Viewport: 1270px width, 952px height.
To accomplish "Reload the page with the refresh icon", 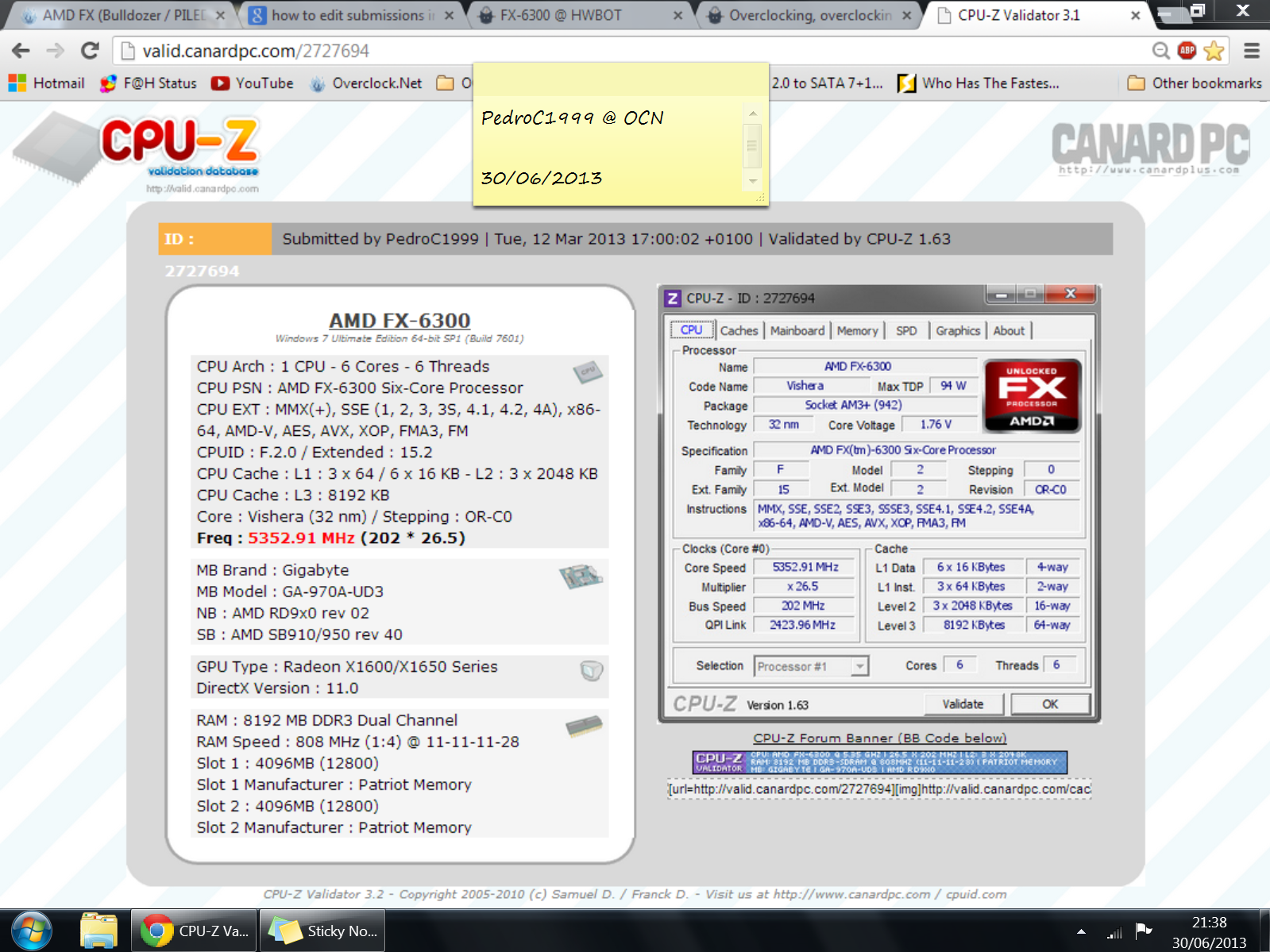I will pyautogui.click(x=90, y=51).
